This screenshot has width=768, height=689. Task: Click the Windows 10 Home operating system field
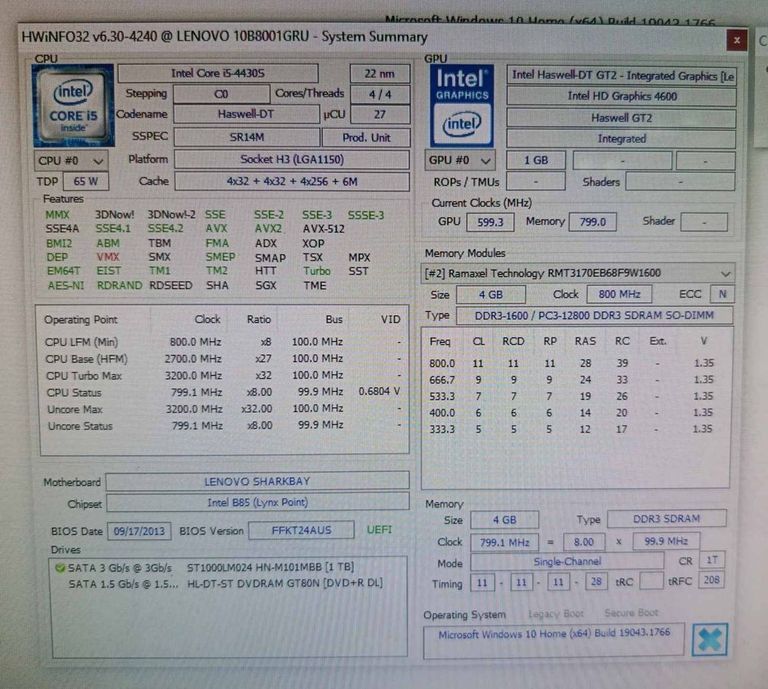pos(553,641)
